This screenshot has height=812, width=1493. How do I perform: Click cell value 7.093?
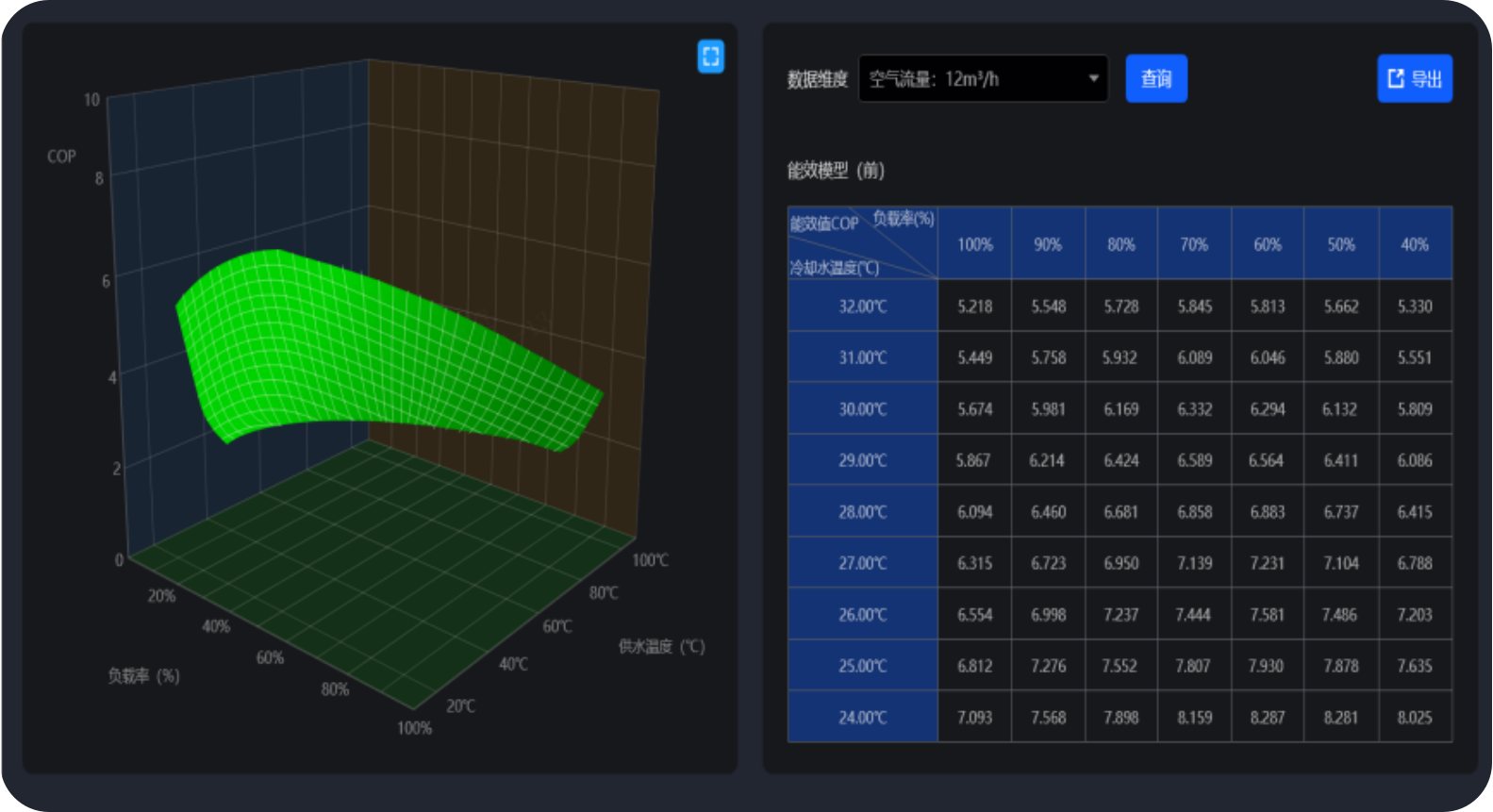tap(975, 717)
